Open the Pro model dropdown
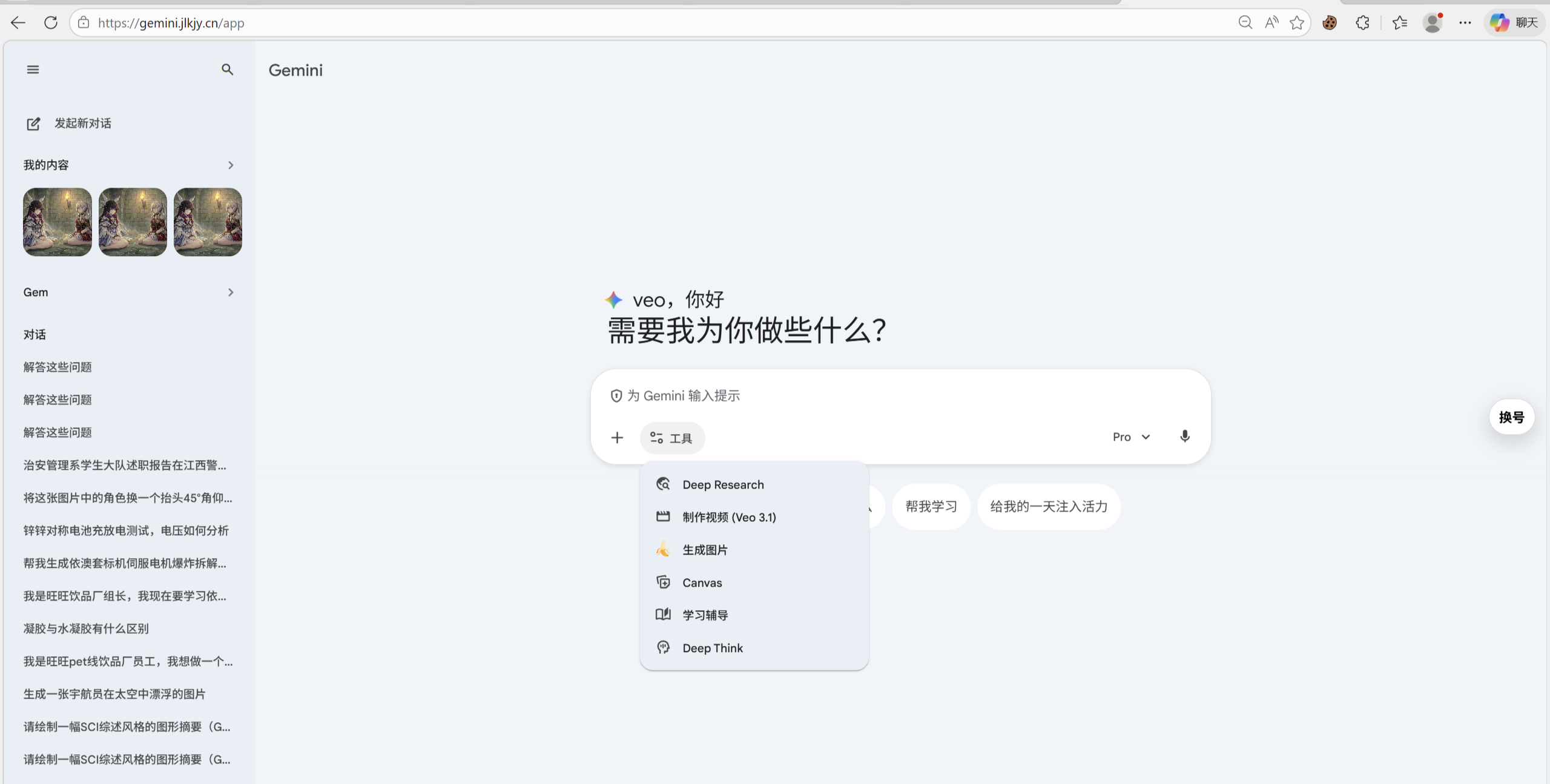The image size is (1550, 784). (1130, 436)
